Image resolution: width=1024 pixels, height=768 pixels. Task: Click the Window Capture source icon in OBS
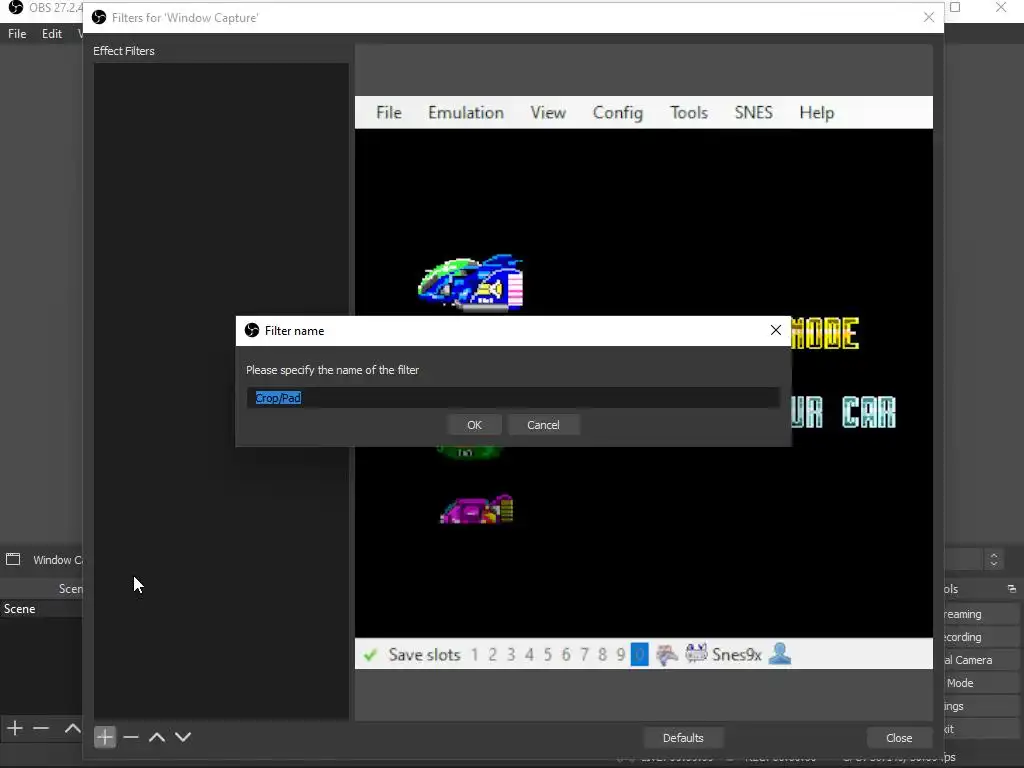(13, 559)
